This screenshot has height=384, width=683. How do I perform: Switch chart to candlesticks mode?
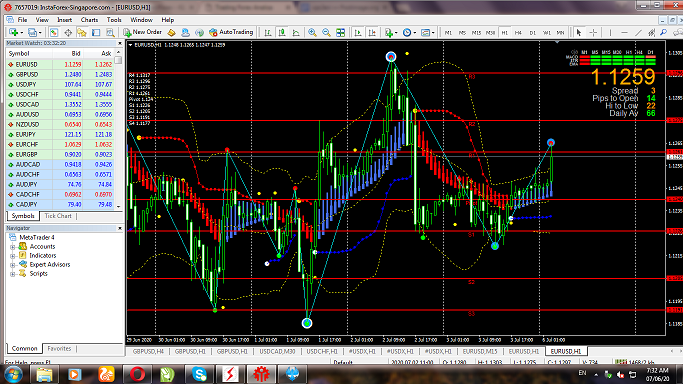[282, 33]
